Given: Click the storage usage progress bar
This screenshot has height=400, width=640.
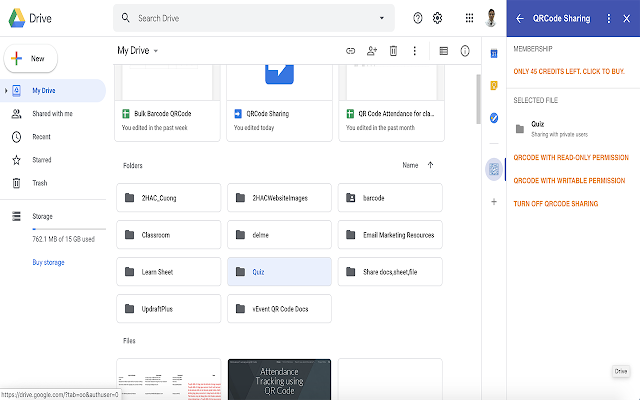Looking at the screenshot, I should tap(69, 229).
